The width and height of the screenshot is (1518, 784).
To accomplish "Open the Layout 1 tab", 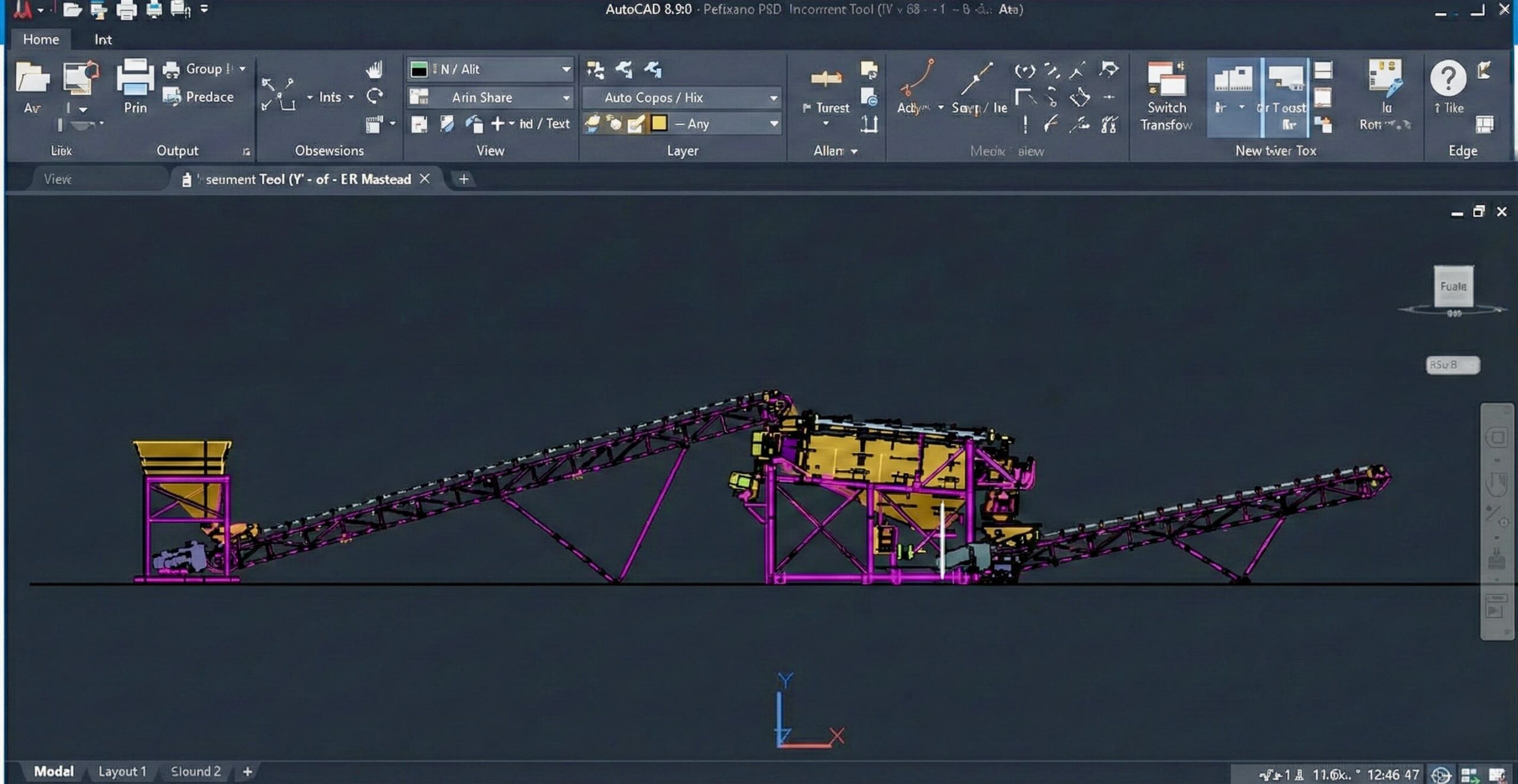I will click(122, 771).
